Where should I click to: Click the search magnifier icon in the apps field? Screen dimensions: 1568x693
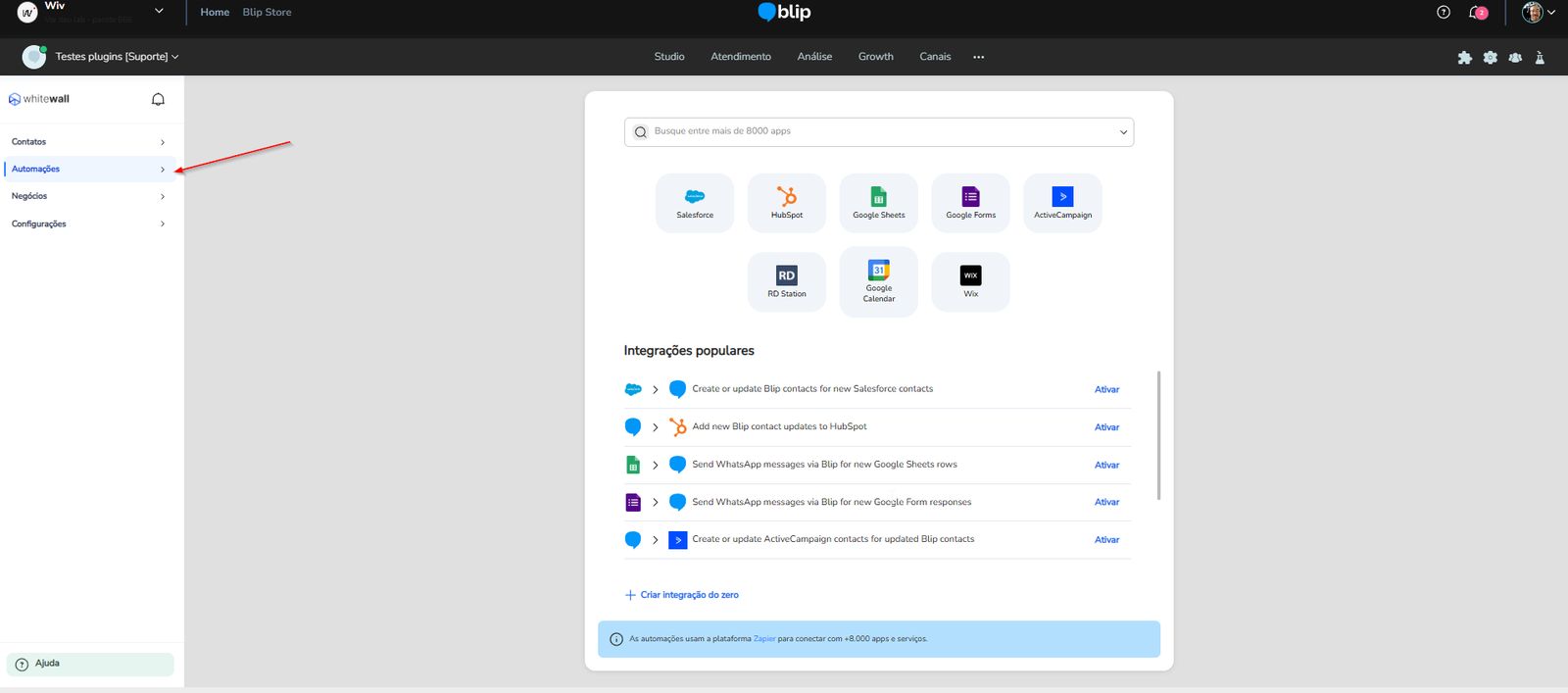tap(640, 132)
